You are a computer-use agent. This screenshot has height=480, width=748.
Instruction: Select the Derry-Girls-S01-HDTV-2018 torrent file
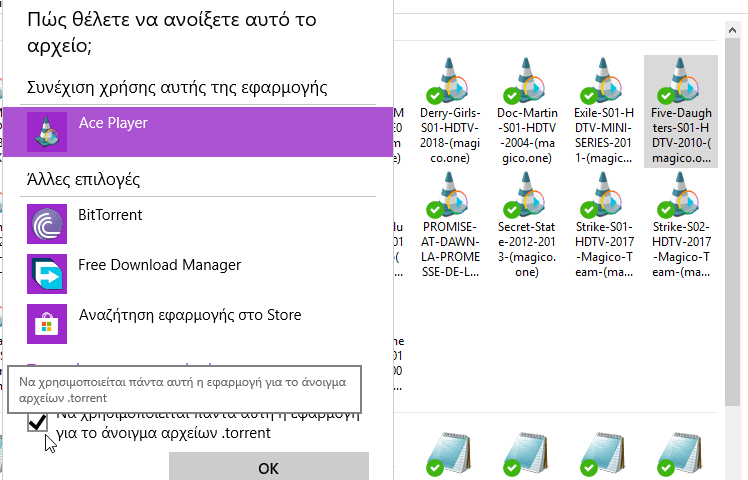(449, 111)
